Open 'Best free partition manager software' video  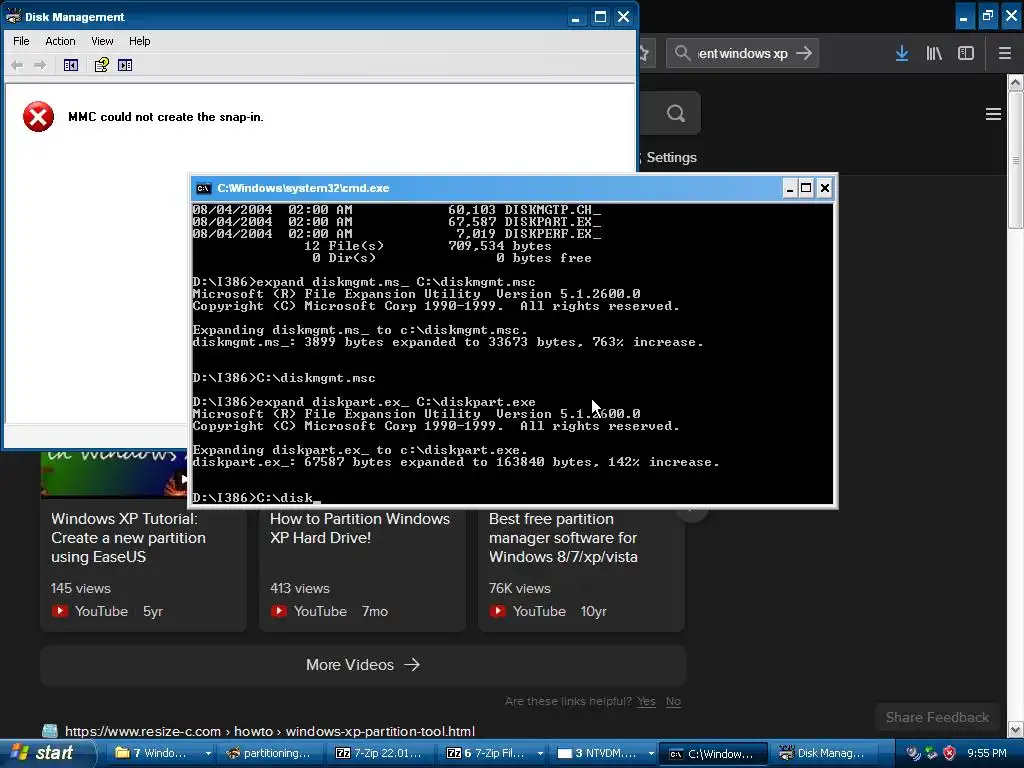pos(563,537)
